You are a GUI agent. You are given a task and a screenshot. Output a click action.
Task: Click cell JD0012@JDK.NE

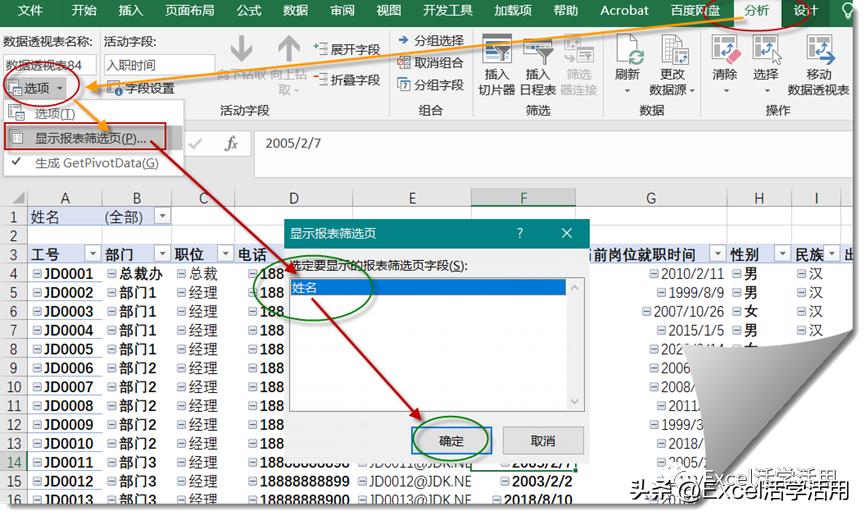click(414, 481)
